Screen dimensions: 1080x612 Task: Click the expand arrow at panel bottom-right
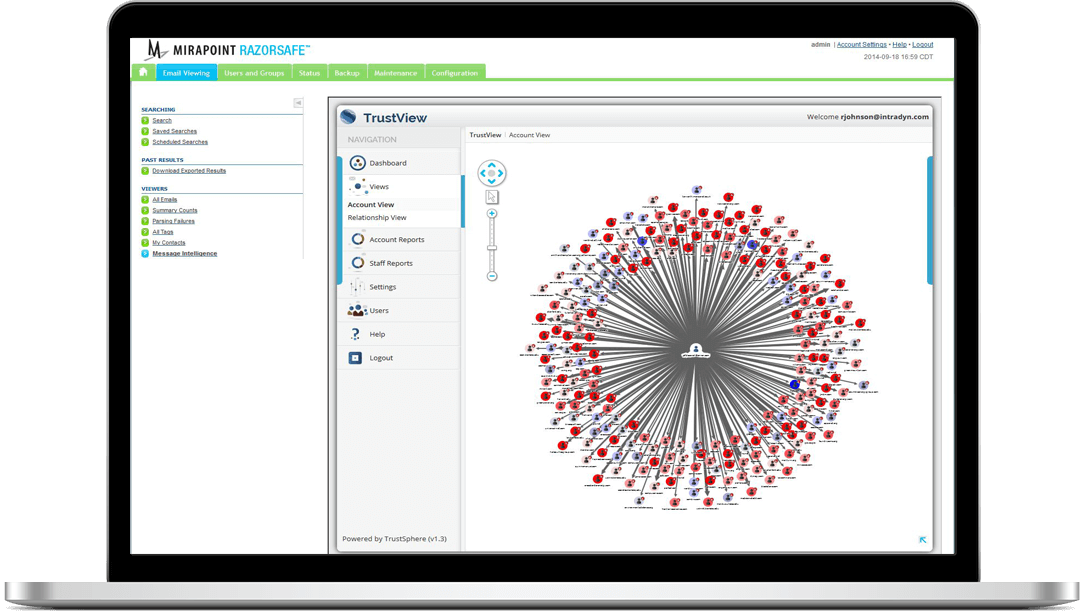pos(922,540)
